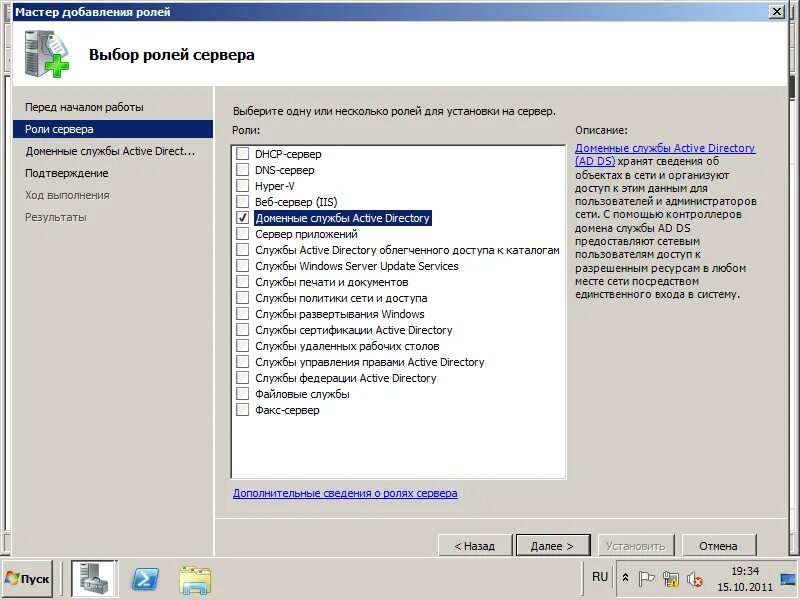Show hidden tray icons arrow
Viewport: 800px width, 600px height.
coord(625,578)
